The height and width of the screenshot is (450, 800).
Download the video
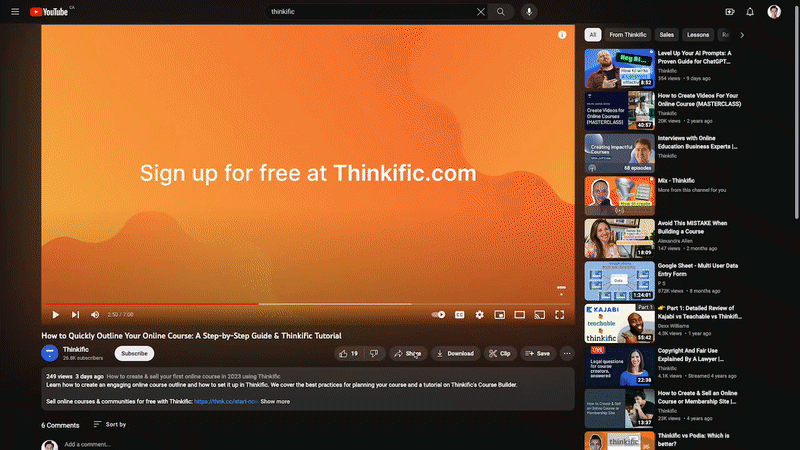[456, 354]
